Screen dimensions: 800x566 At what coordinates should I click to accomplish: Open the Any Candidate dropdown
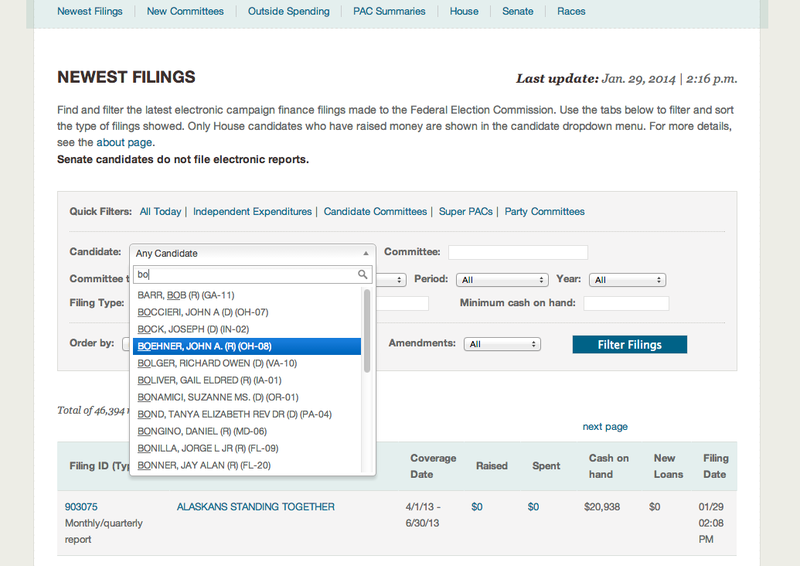(x=253, y=254)
